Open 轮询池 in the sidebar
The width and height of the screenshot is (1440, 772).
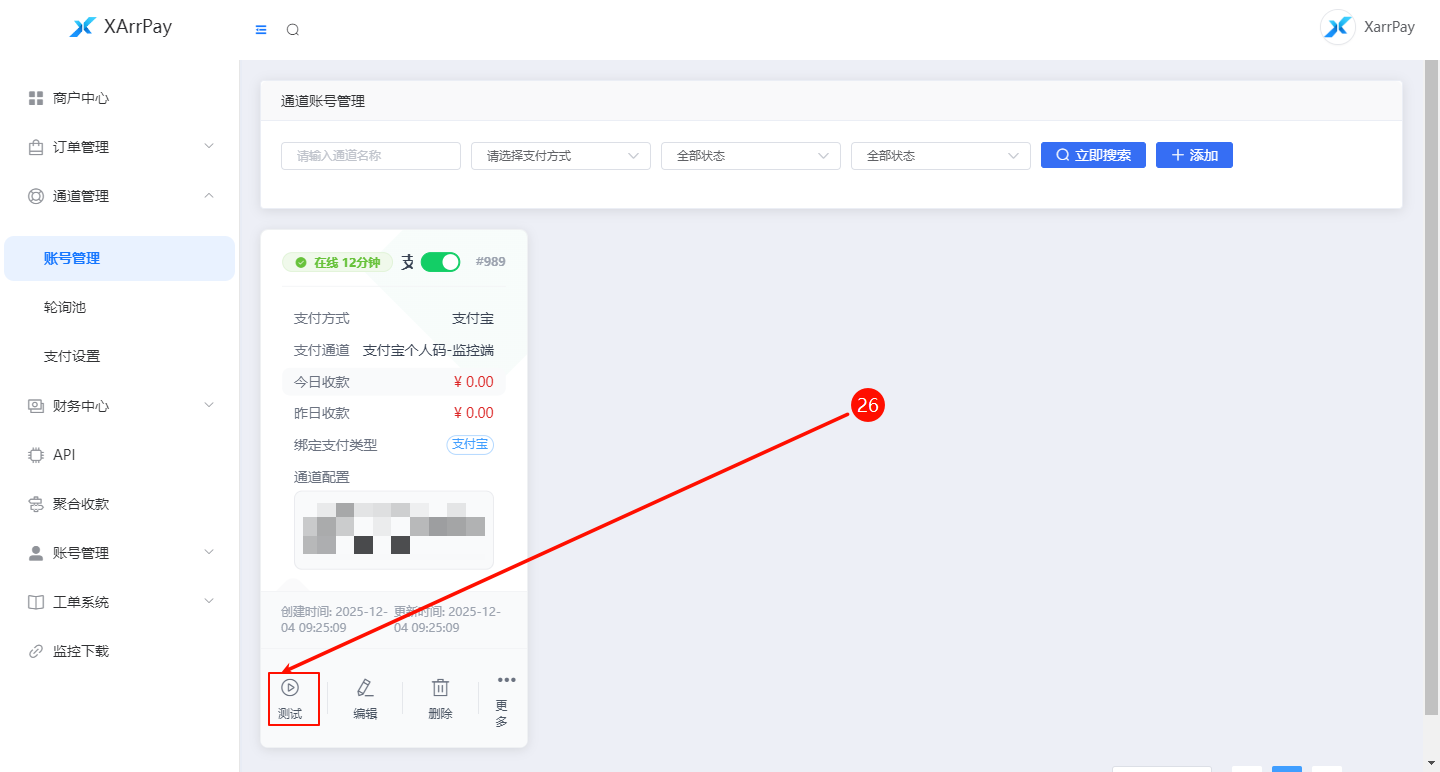click(x=65, y=307)
